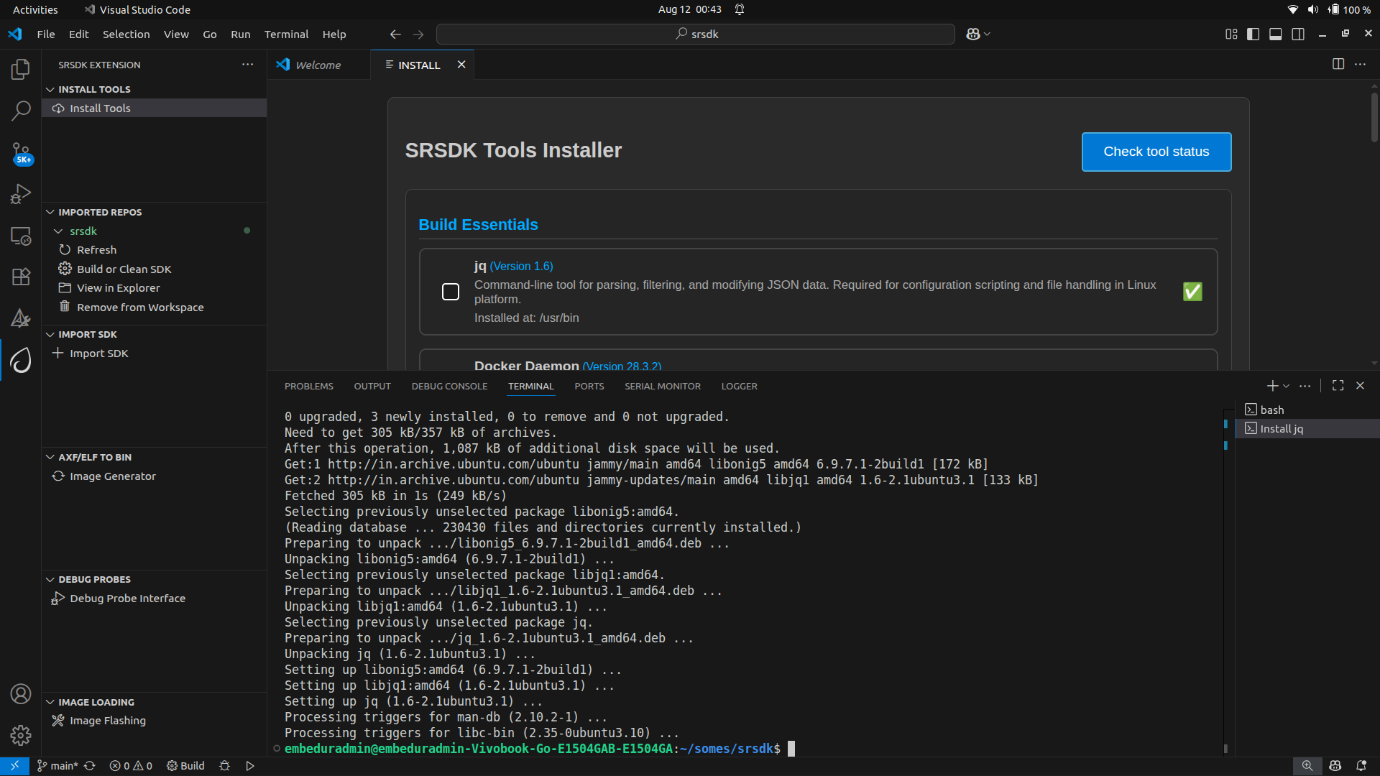1380x776 pixels.
Task: Open the Manage gear in activity bar
Action: 21,735
